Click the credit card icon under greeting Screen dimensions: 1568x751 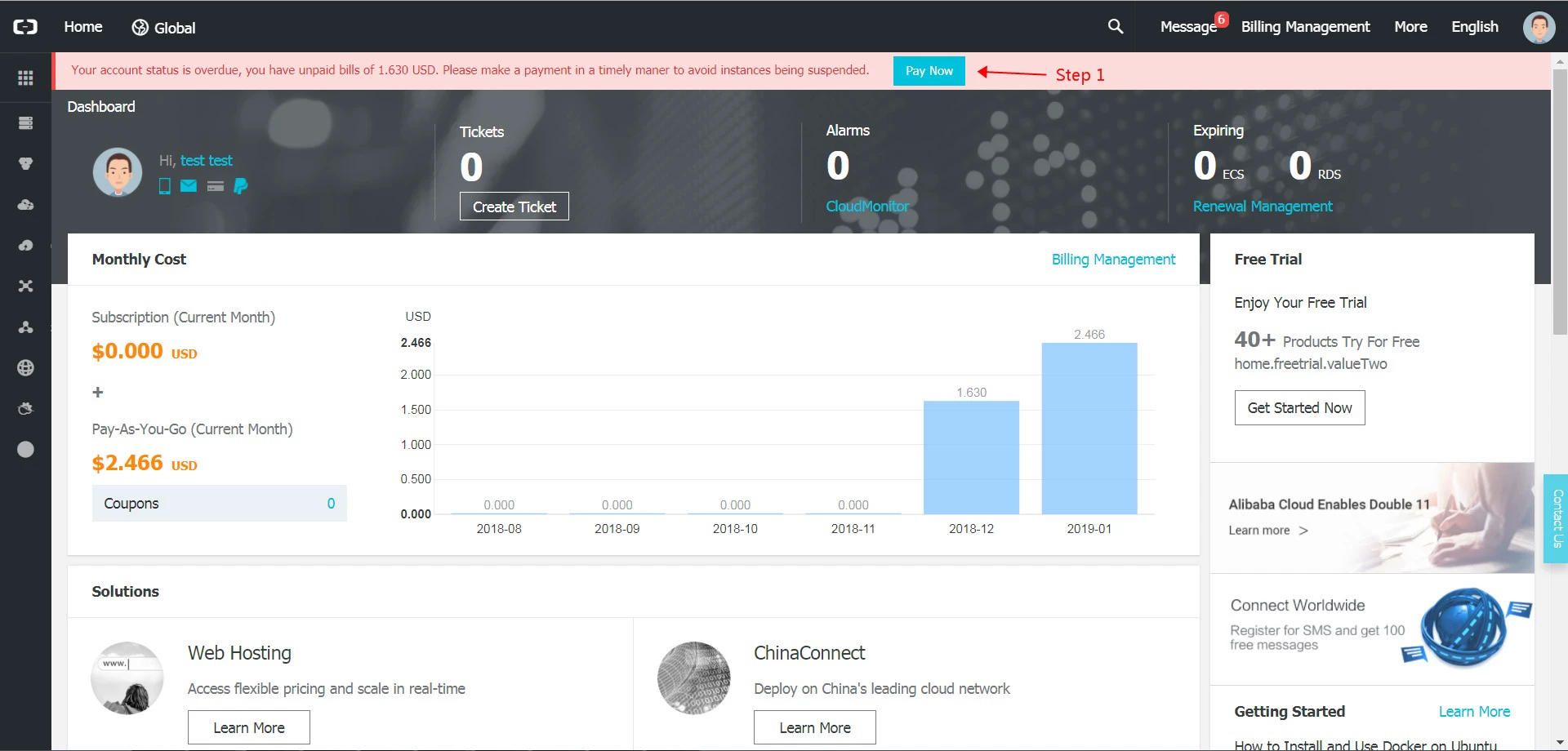click(216, 186)
